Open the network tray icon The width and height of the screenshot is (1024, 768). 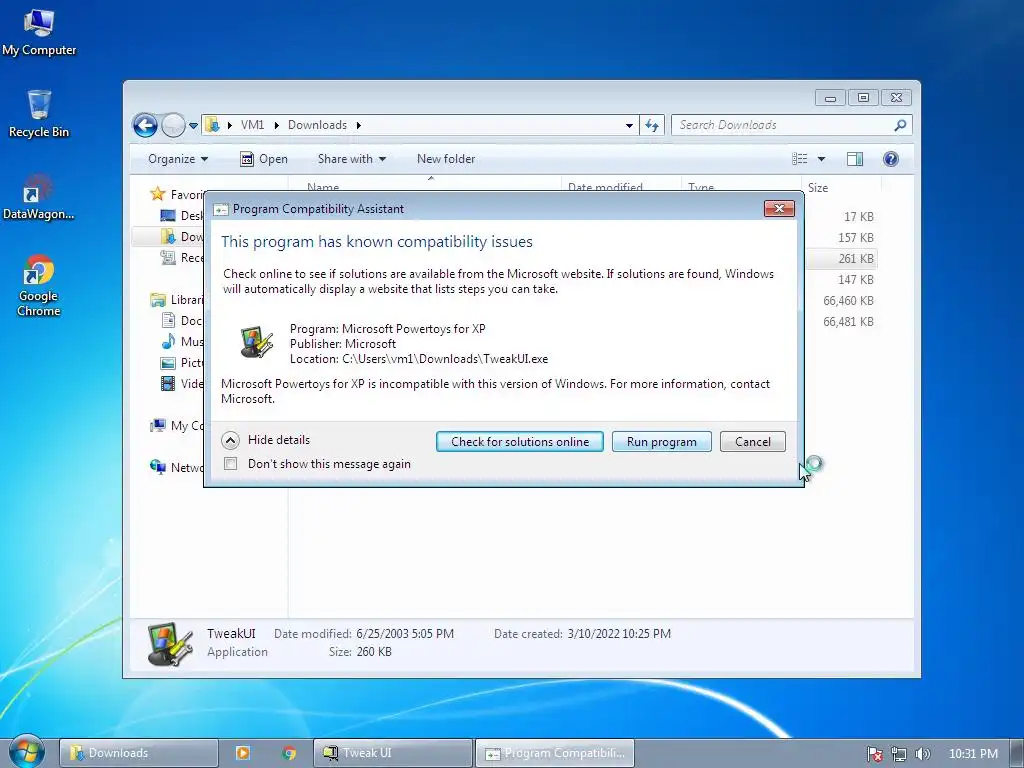click(x=899, y=754)
